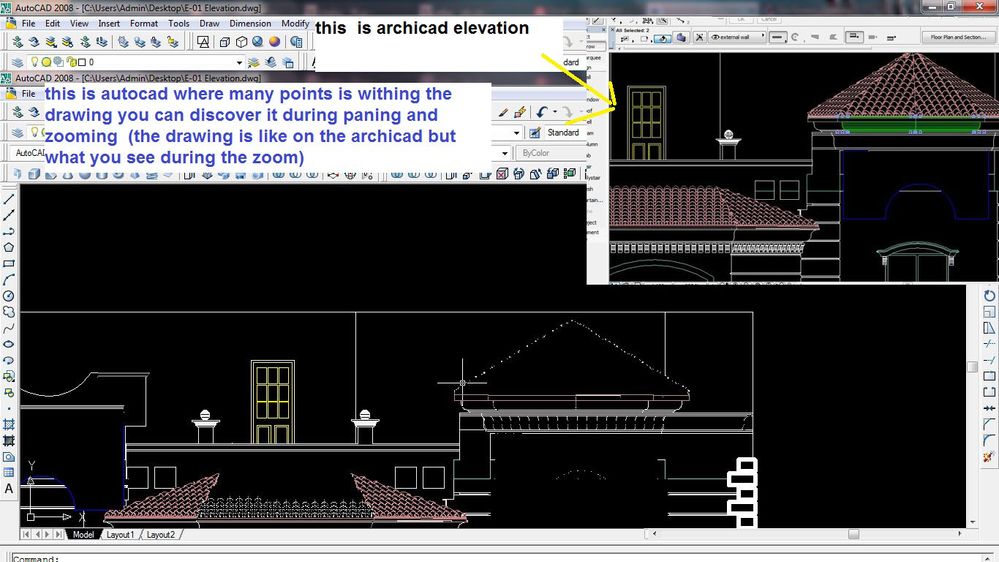Select the Polyline tool
Screen dimensions: 999x562
coord(9,231)
